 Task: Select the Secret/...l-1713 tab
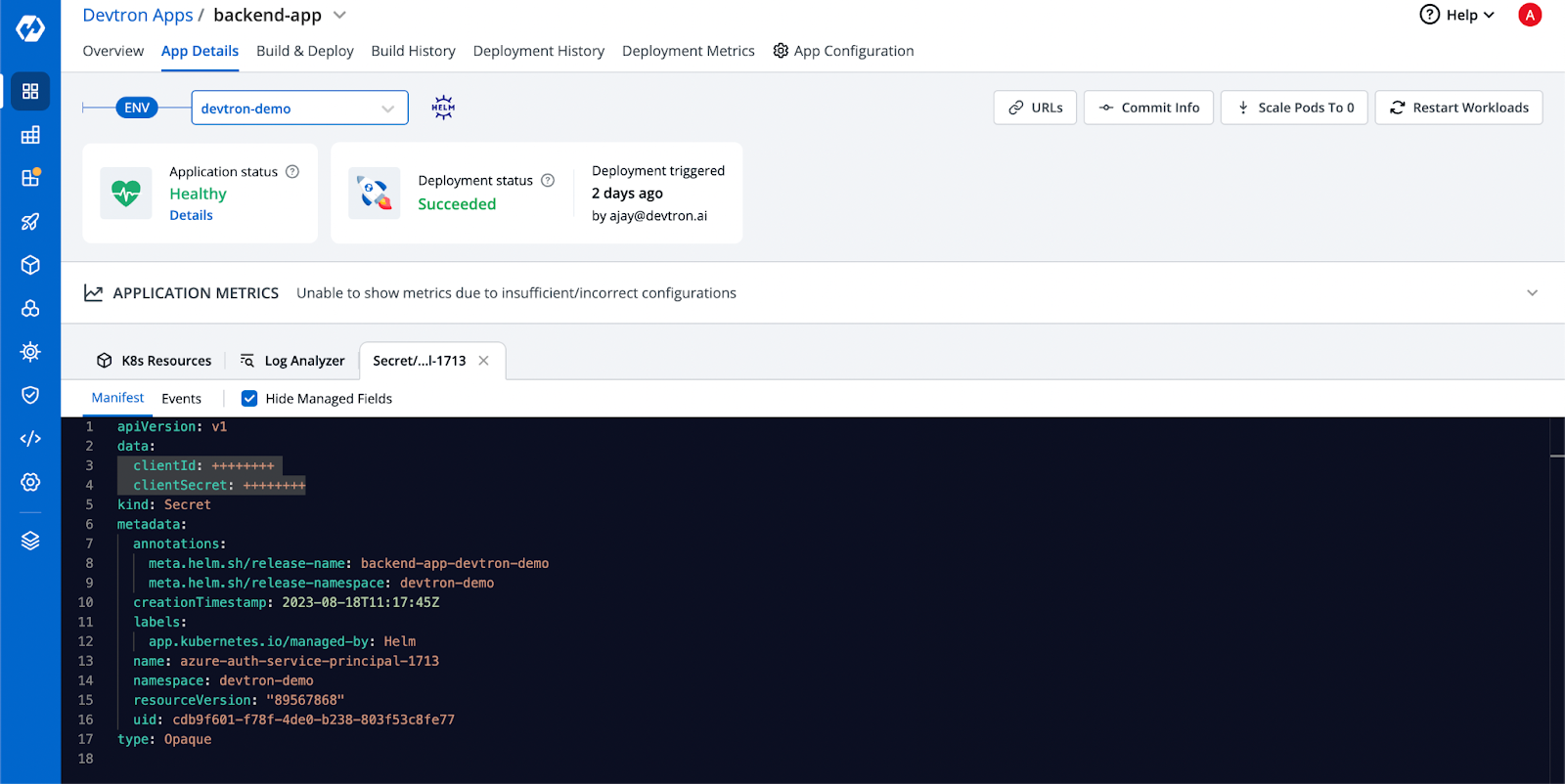coord(420,361)
